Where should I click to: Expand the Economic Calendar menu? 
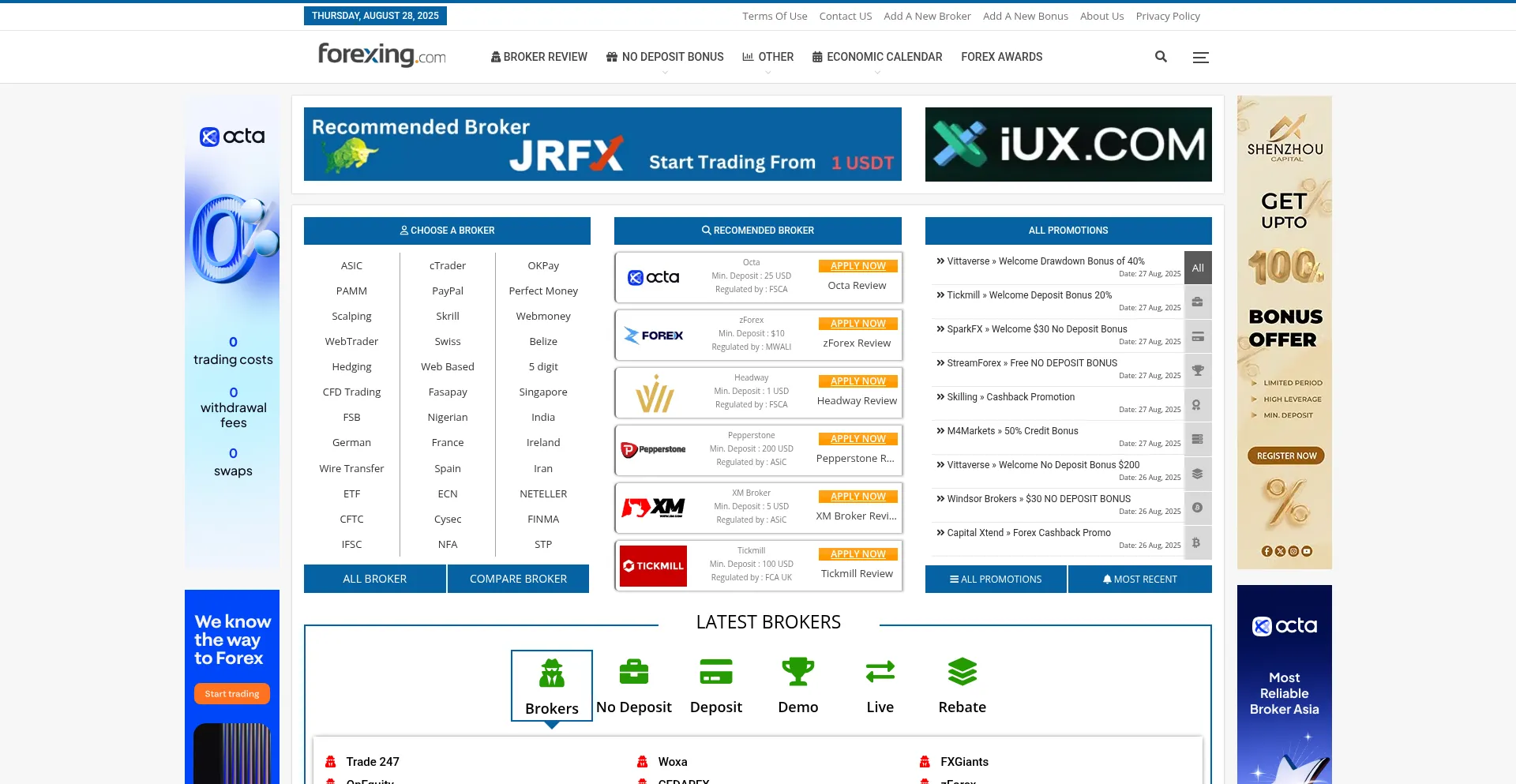877,57
